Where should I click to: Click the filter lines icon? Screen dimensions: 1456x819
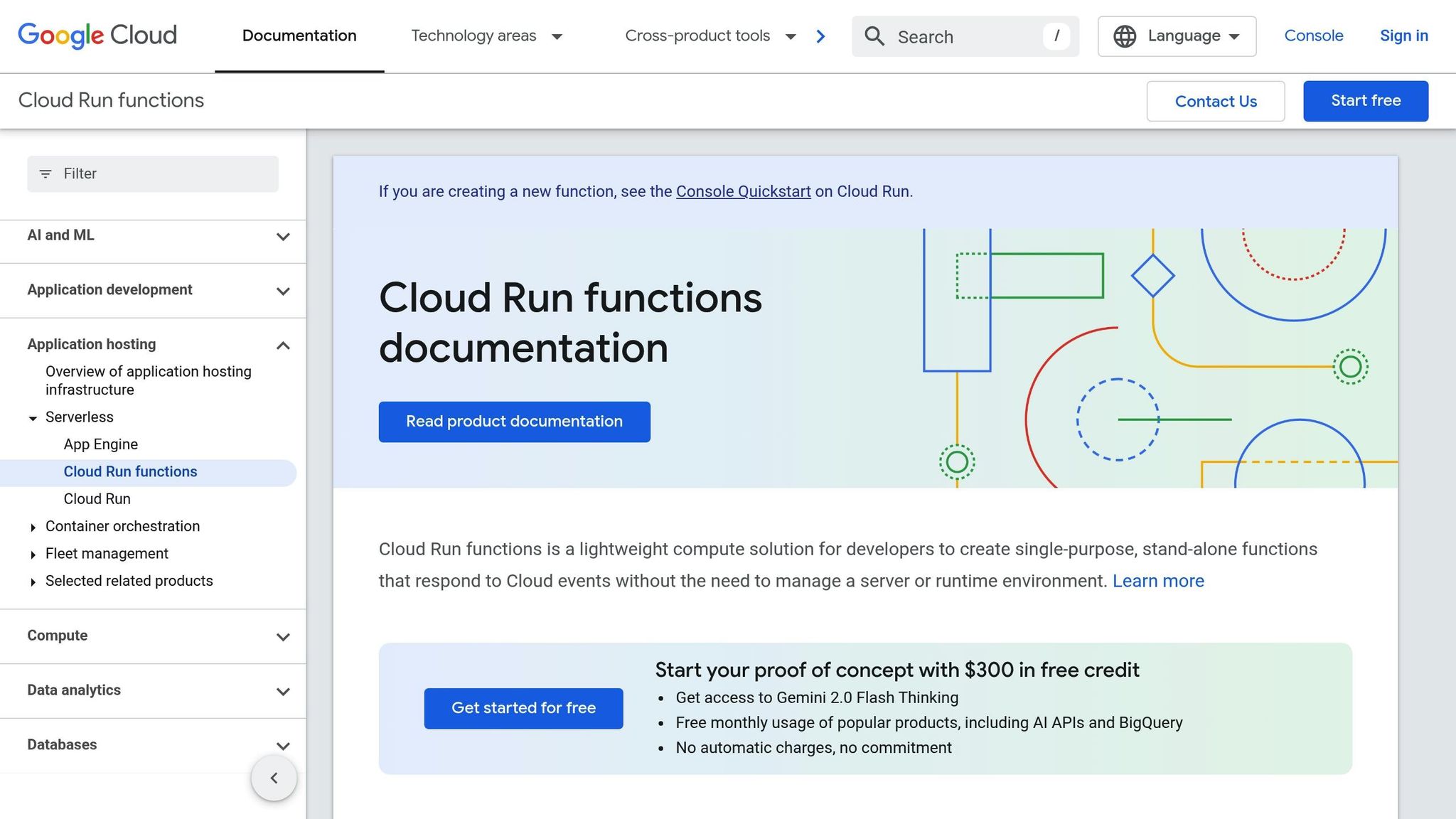45,174
